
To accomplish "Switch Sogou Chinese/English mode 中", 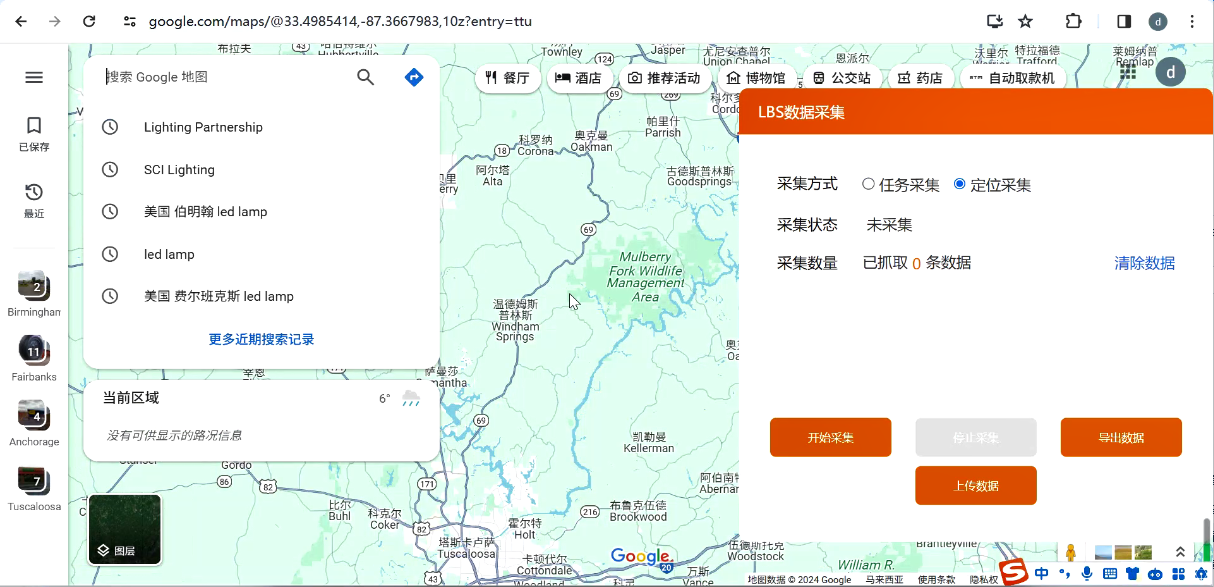I will click(x=1042, y=573).
